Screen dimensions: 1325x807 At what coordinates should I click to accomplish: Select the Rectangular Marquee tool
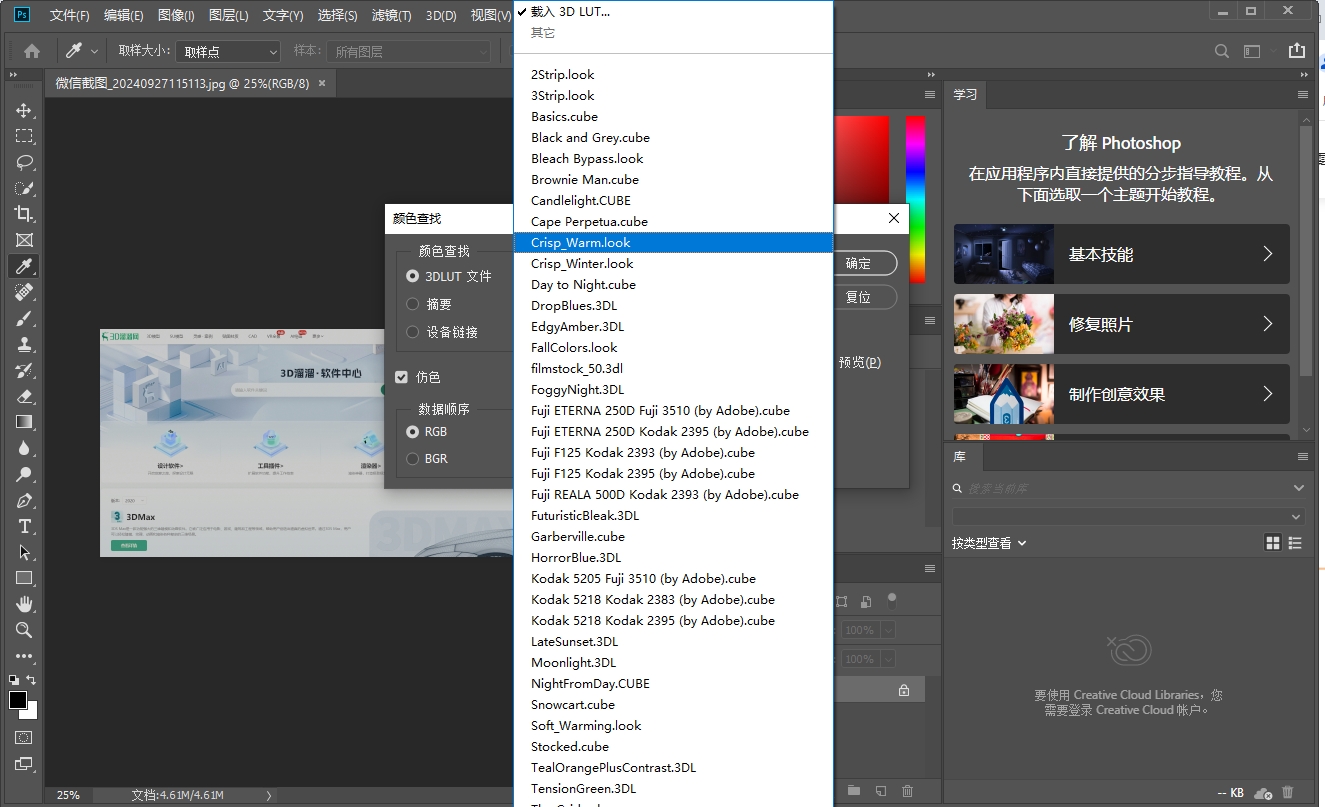pos(24,136)
